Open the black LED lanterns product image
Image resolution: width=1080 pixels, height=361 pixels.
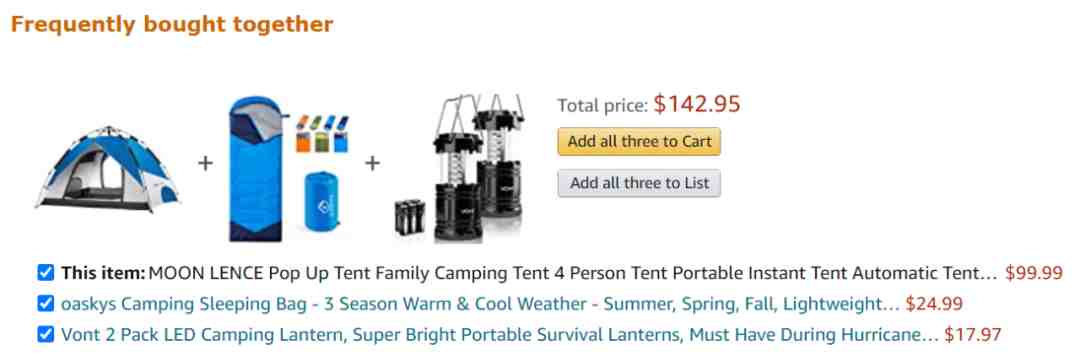(x=459, y=169)
